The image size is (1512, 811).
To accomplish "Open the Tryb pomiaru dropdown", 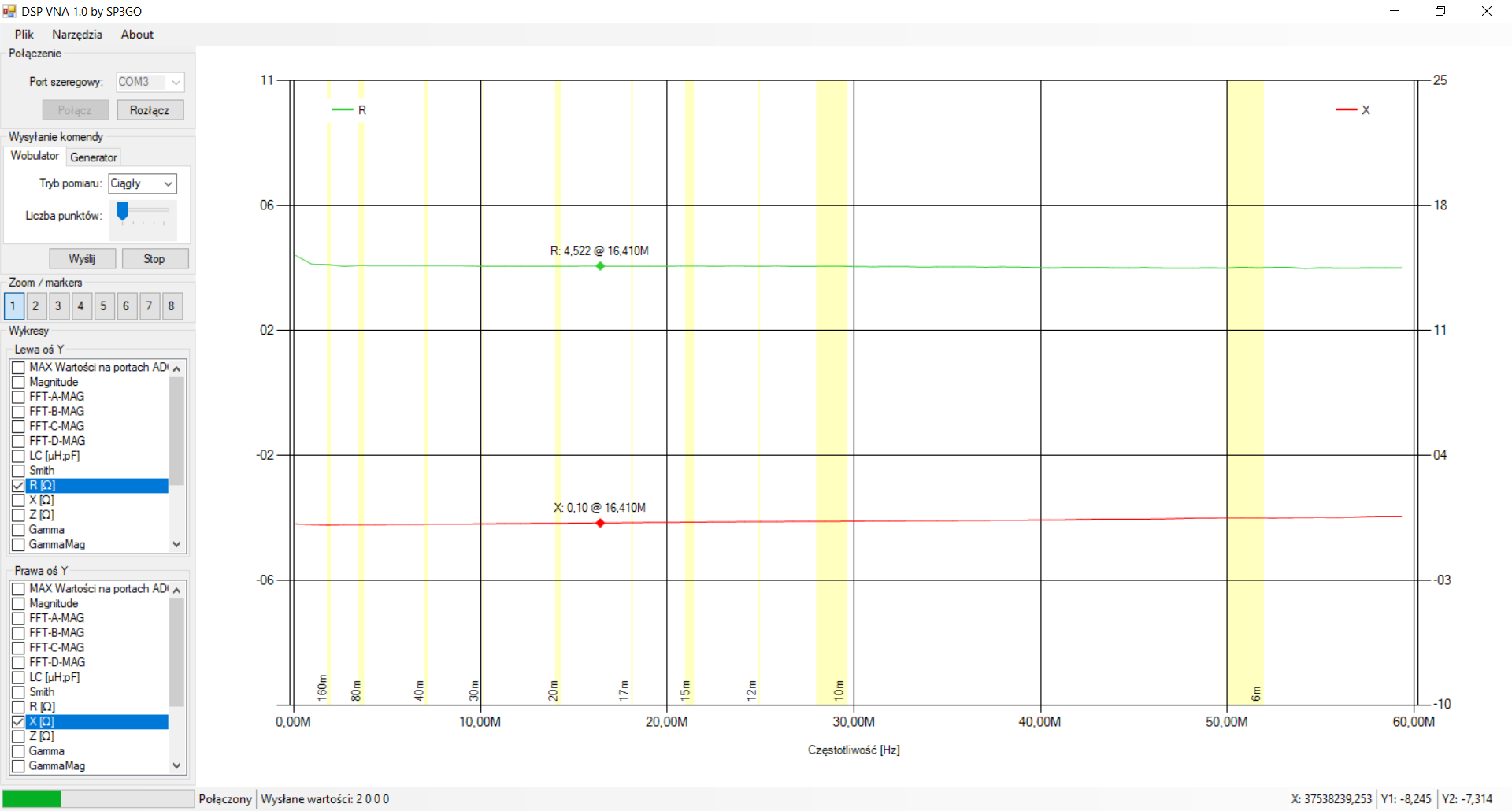I will pos(143,183).
